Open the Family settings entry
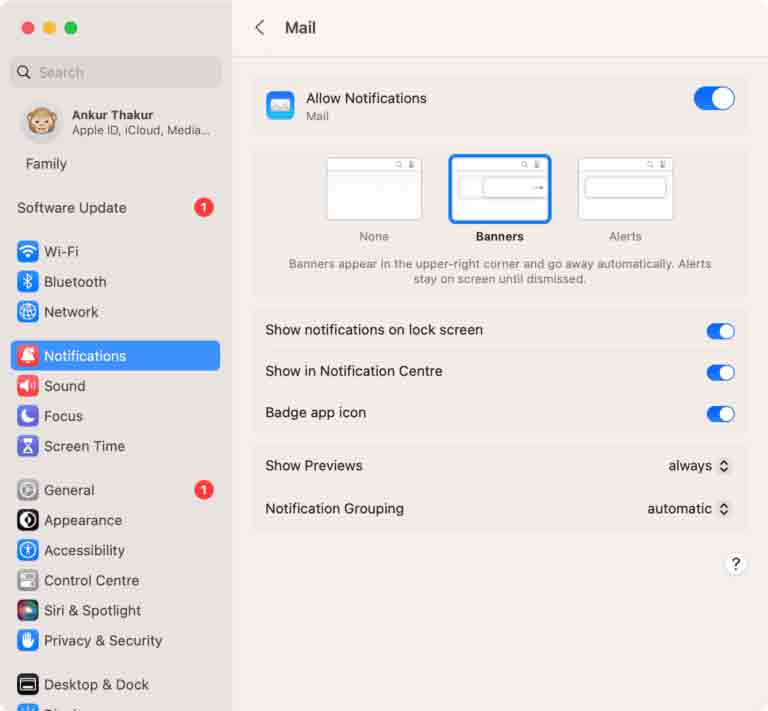 tap(46, 164)
